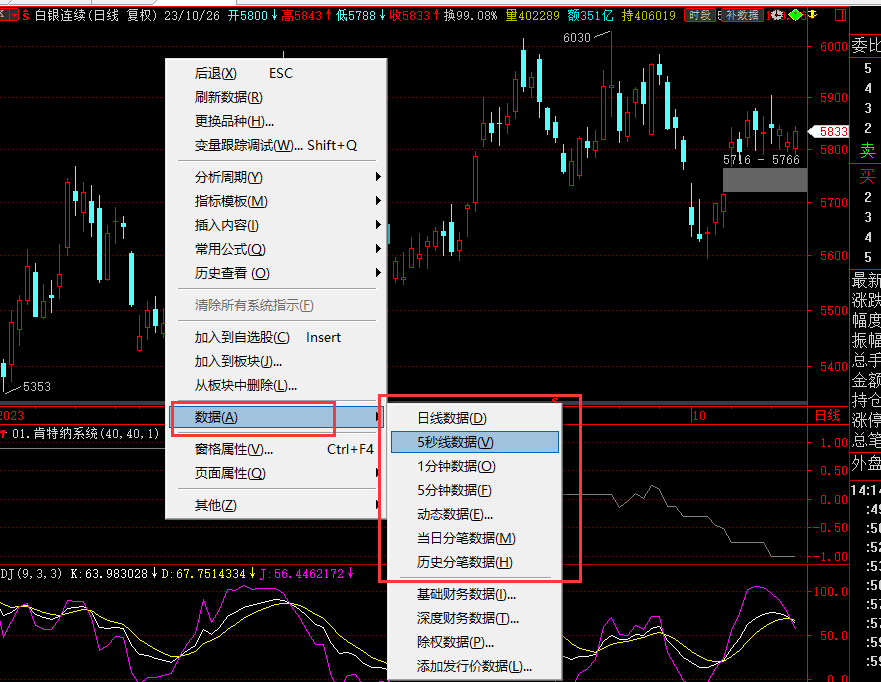
Task: Click the 买 label in the order panel
Action: [x=867, y=176]
